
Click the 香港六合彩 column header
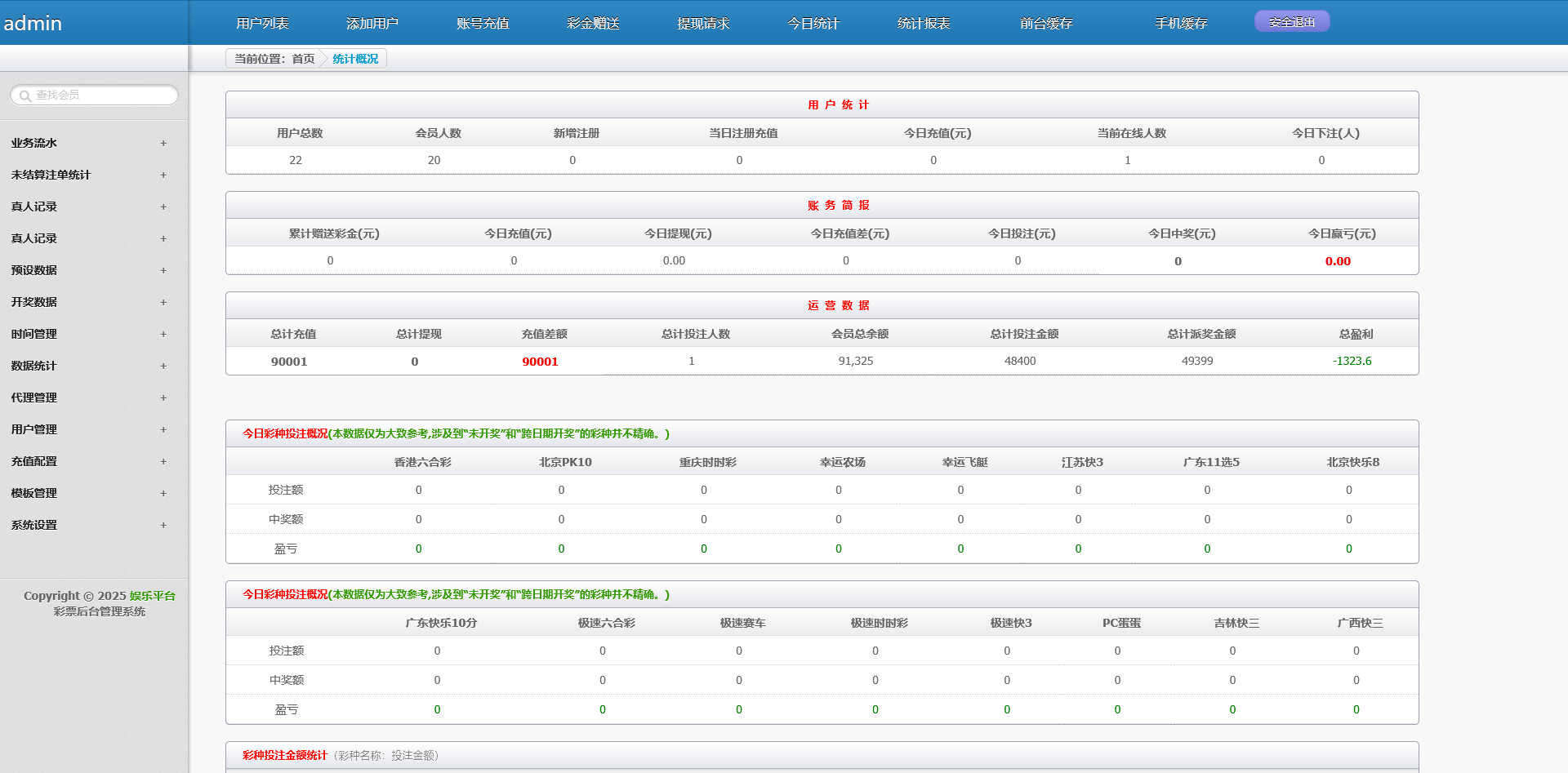[422, 462]
